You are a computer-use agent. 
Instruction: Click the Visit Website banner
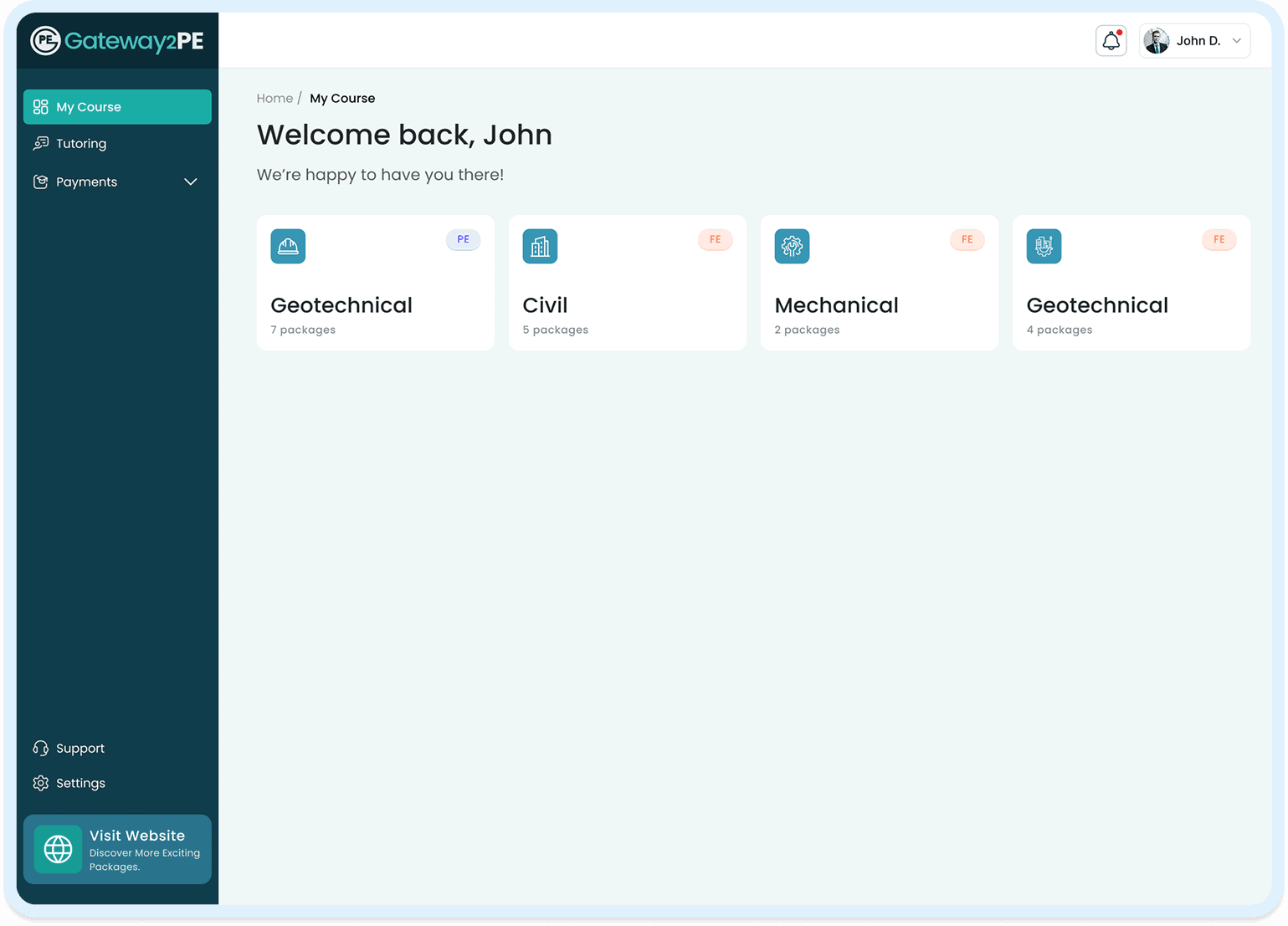click(117, 849)
